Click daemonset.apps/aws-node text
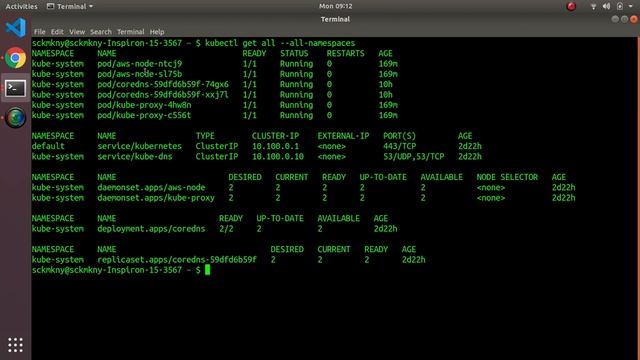Image resolution: width=640 pixels, height=360 pixels. click(x=151, y=187)
